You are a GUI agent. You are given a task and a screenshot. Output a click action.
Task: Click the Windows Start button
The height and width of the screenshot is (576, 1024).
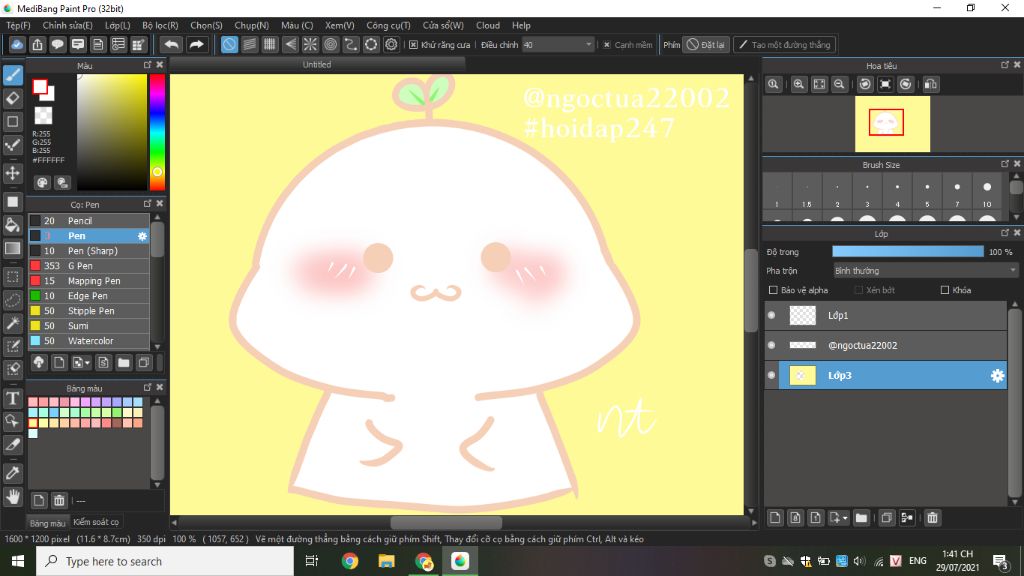18,561
